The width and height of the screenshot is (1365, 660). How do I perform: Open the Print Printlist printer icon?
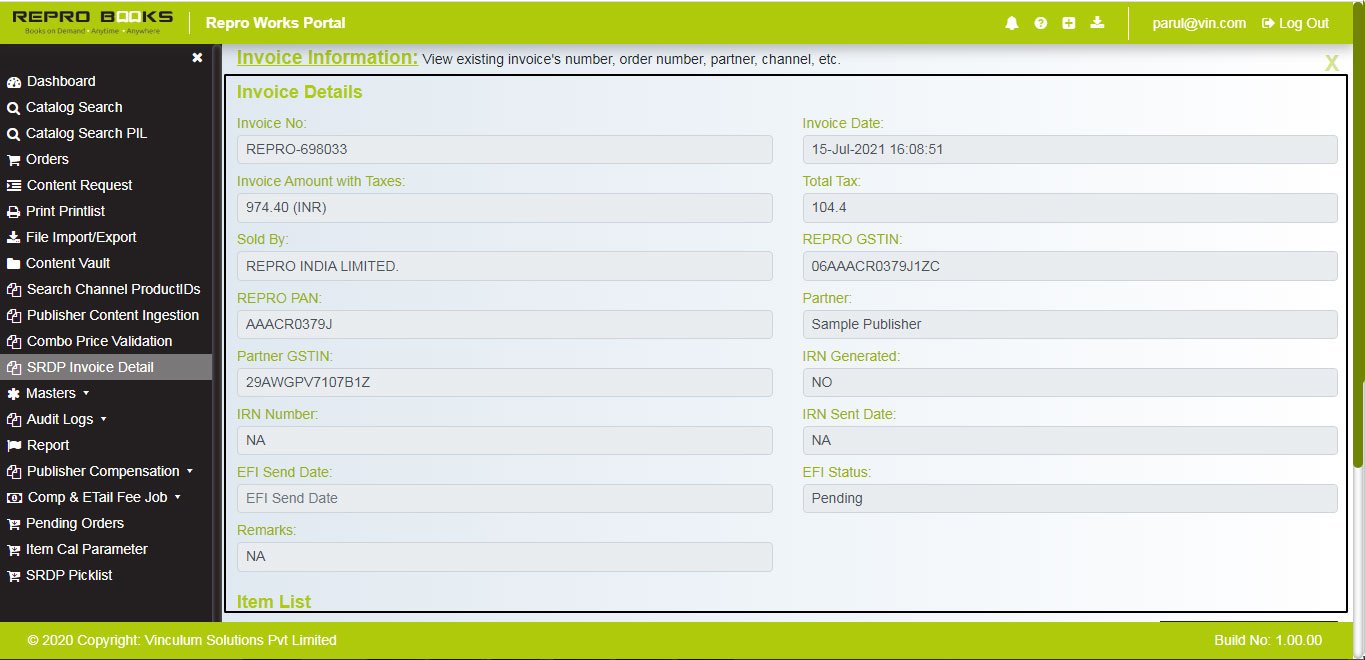coord(14,211)
